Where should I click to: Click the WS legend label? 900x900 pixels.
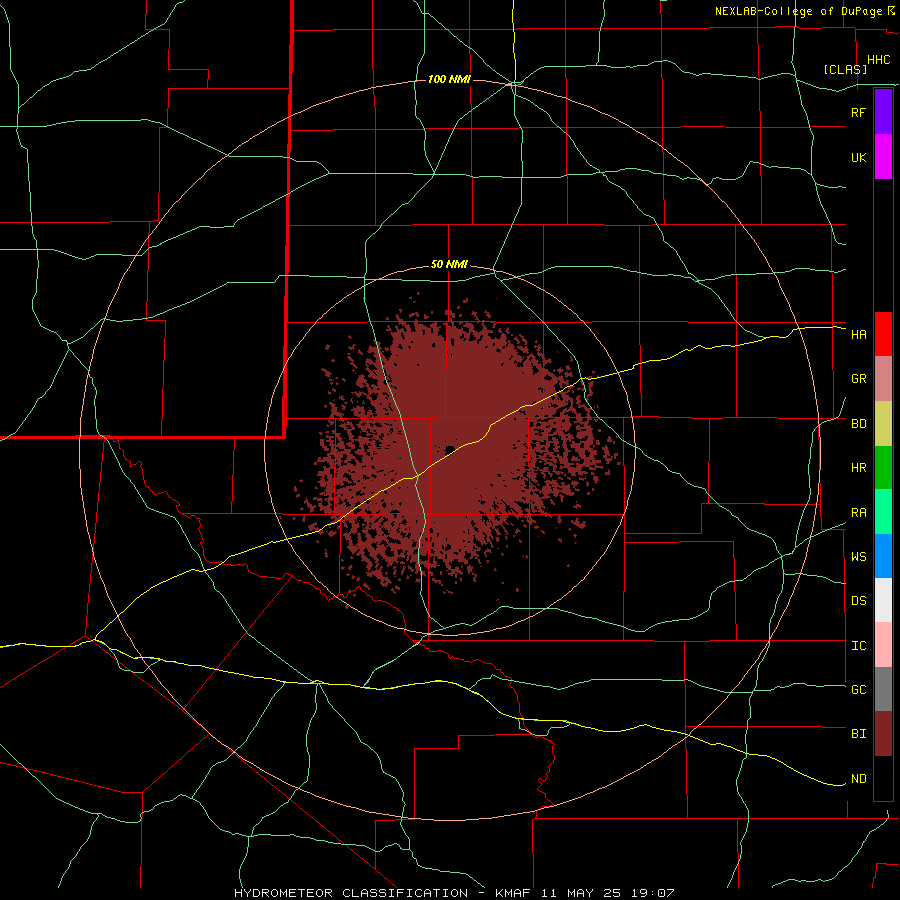tap(858, 557)
